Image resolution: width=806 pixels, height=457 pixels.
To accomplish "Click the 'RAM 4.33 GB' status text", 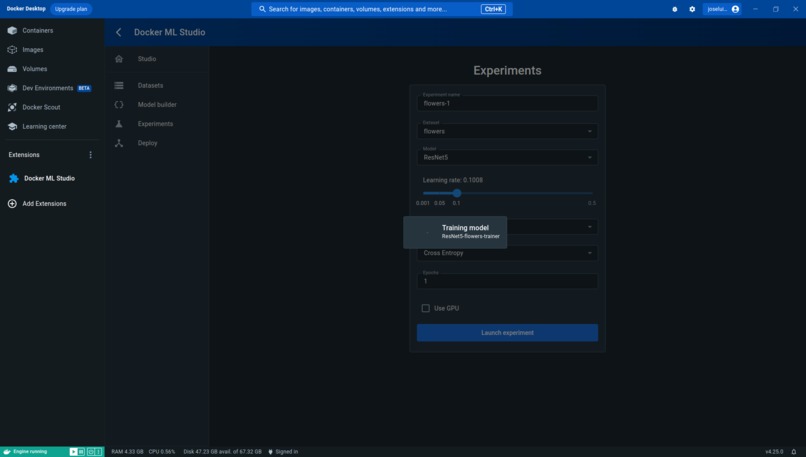I will coord(127,452).
